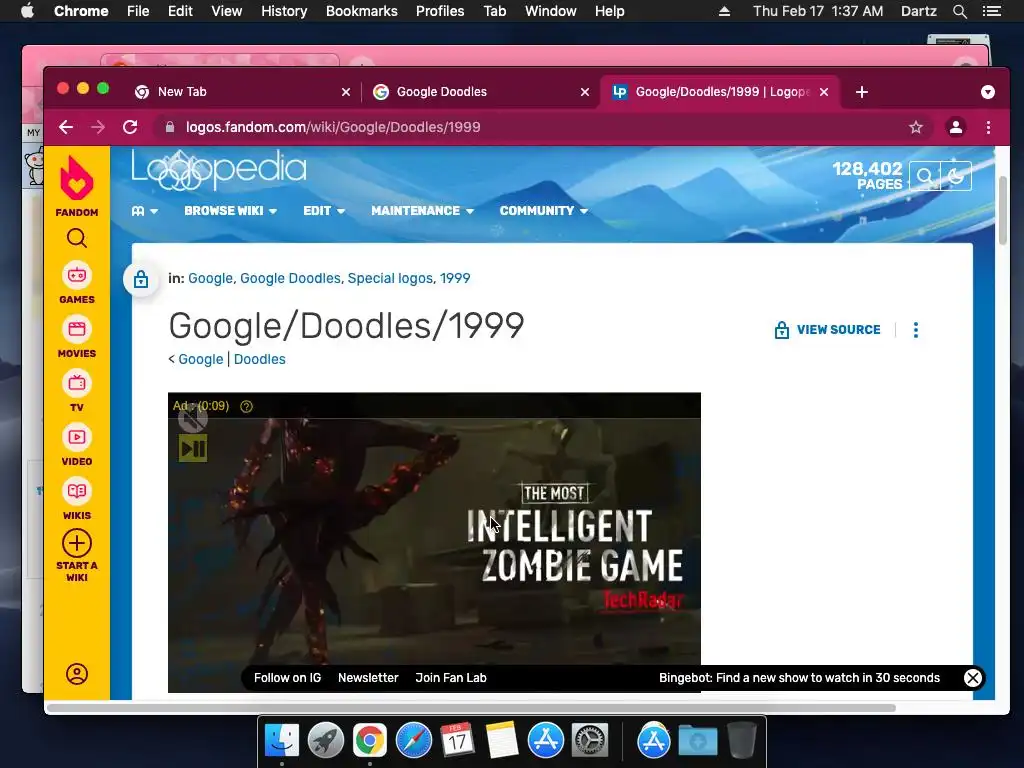Open page actions three-dot menu

(916, 330)
